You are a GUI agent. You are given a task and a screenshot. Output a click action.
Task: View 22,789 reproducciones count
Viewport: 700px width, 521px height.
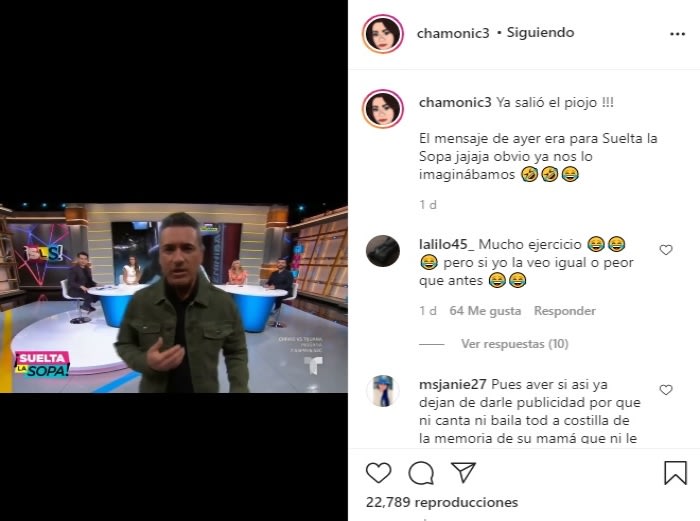[x=442, y=502]
